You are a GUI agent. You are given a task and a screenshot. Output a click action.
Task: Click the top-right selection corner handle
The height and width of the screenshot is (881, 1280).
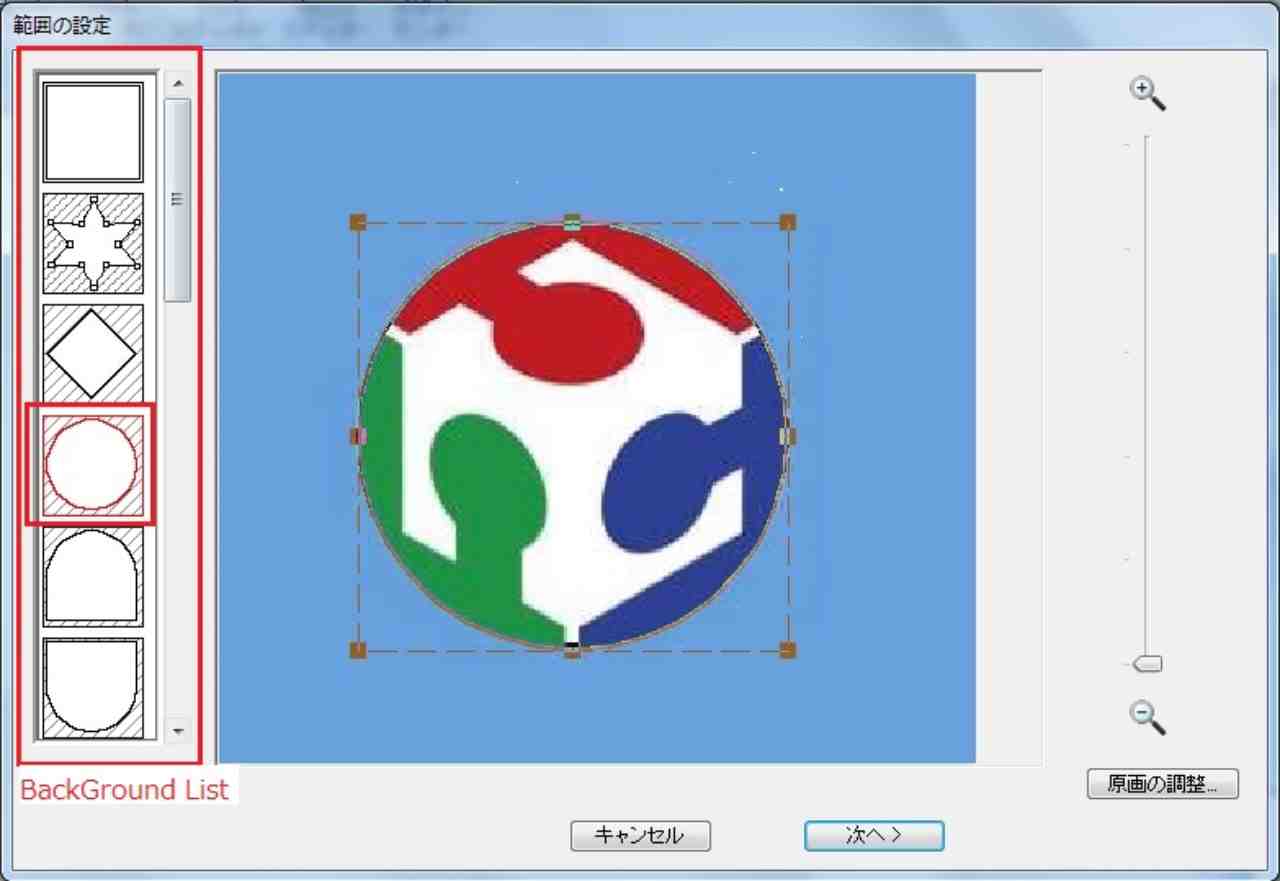tap(787, 222)
